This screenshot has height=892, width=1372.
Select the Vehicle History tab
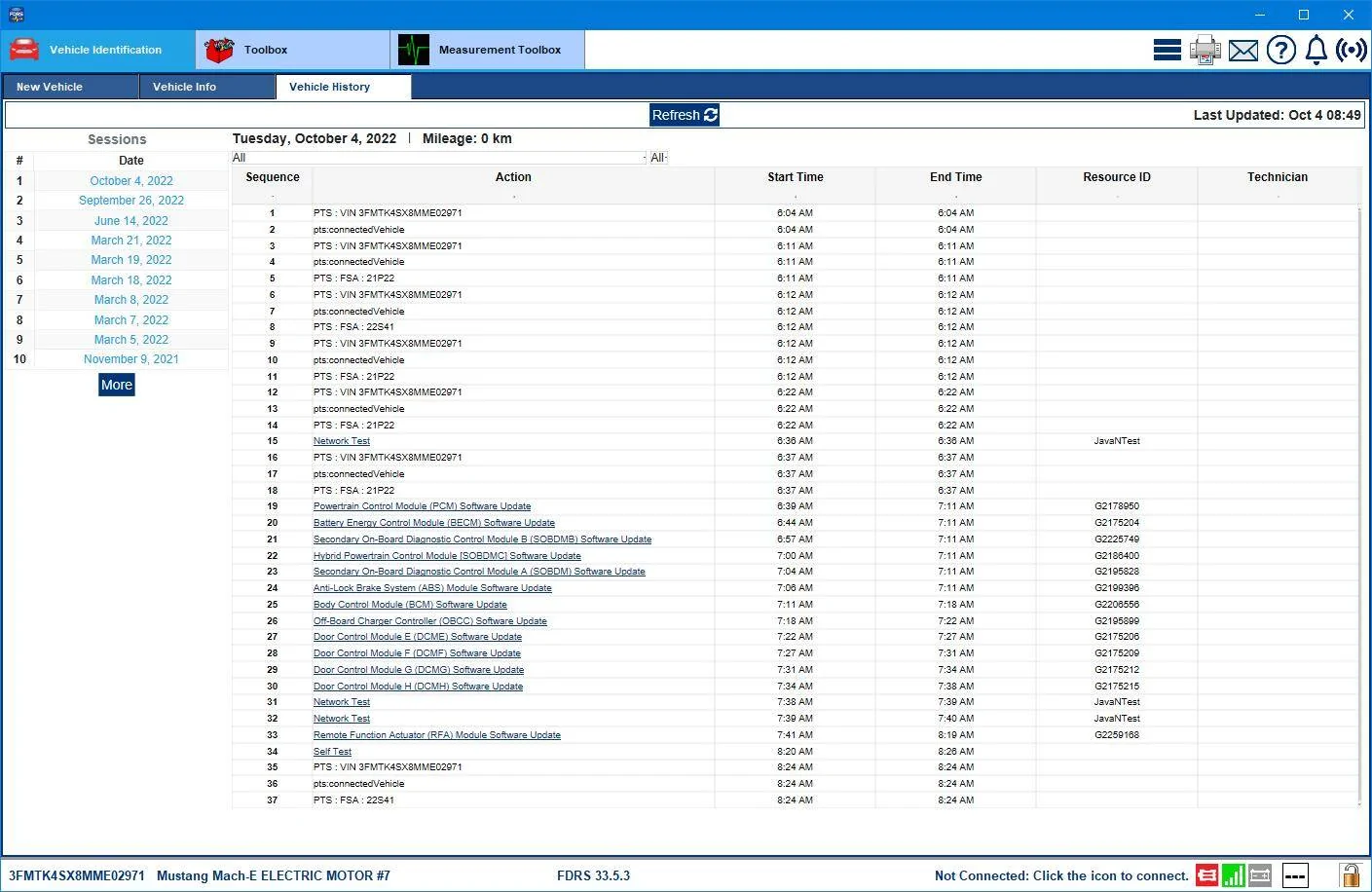pos(344,87)
